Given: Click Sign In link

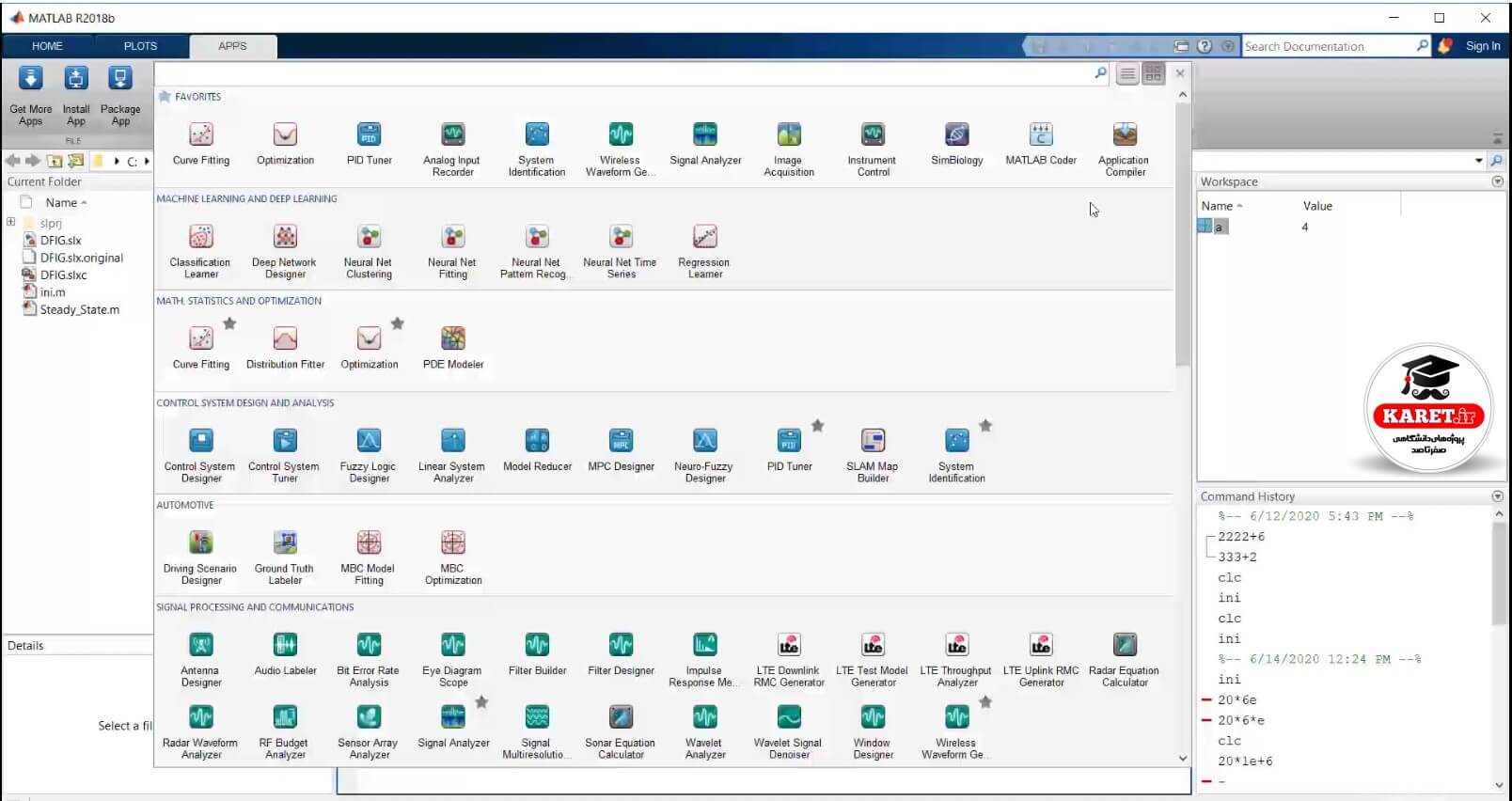Looking at the screenshot, I should pyautogui.click(x=1483, y=46).
